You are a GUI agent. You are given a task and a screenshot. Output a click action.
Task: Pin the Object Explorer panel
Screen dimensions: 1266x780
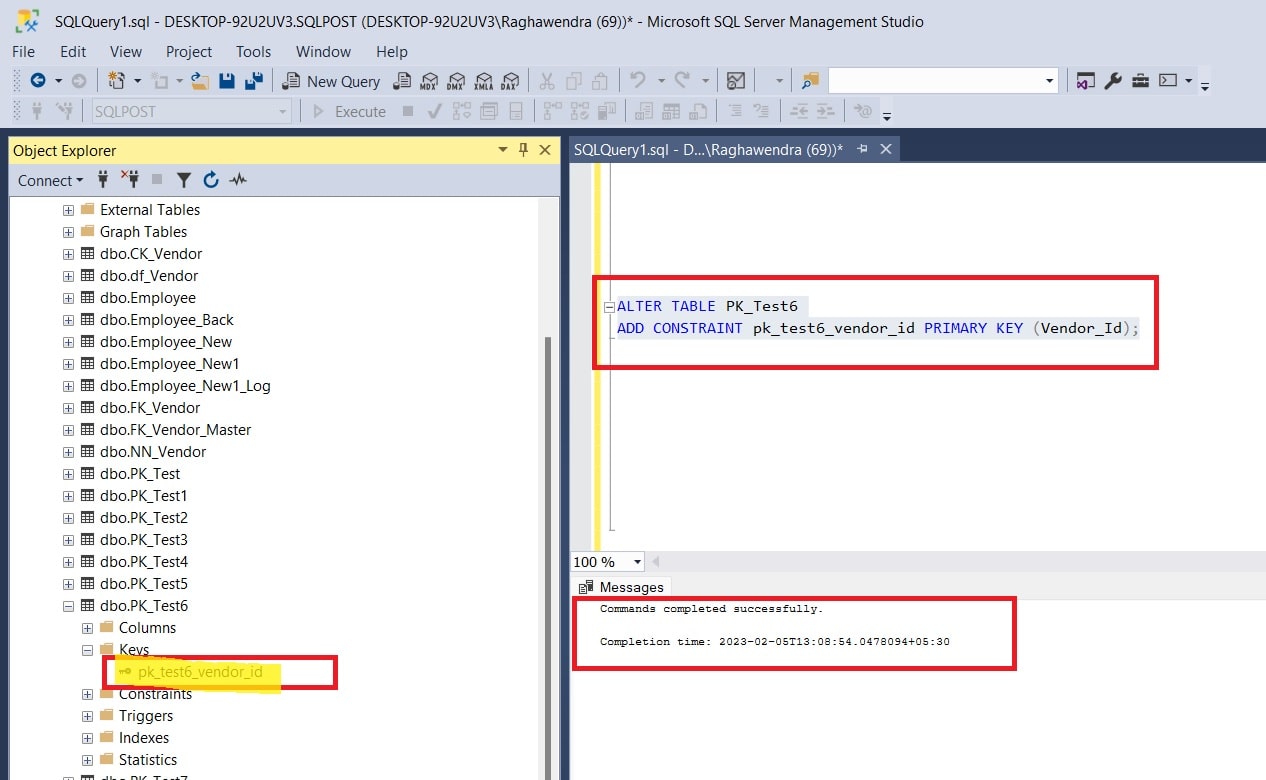click(523, 150)
